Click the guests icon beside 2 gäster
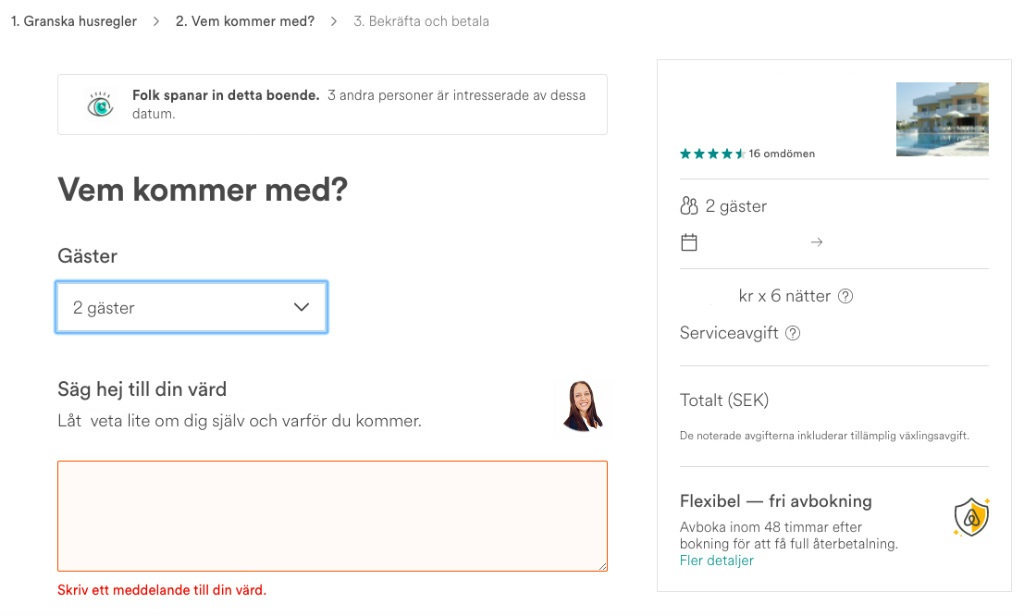 pyautogui.click(x=689, y=206)
